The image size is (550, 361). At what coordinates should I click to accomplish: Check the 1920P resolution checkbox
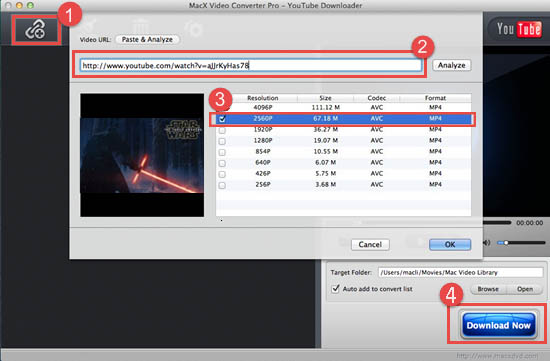(222, 130)
